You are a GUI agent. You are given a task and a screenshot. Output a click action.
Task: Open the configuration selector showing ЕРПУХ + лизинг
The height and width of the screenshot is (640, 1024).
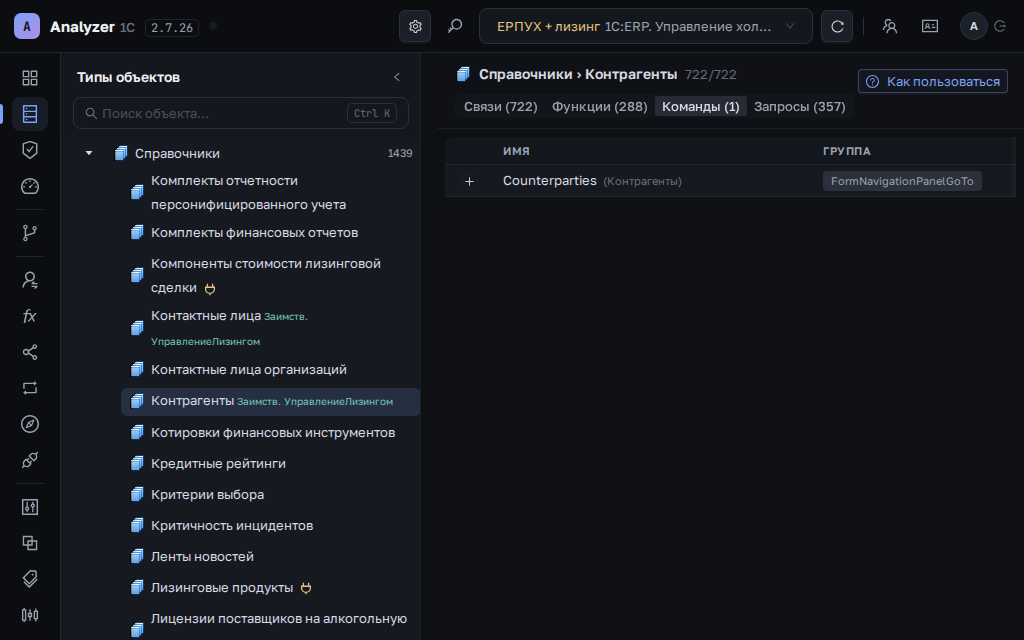pyautogui.click(x=645, y=26)
